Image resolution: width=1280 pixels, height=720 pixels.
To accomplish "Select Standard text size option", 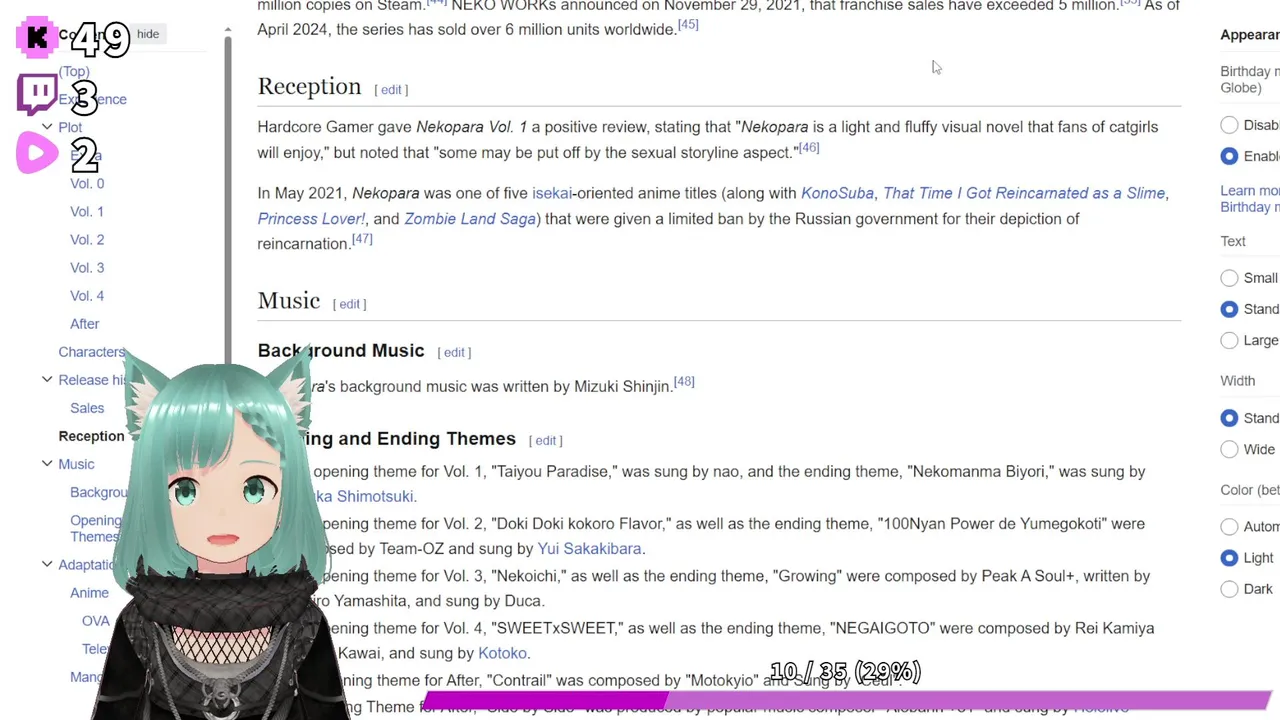I will point(1230,309).
